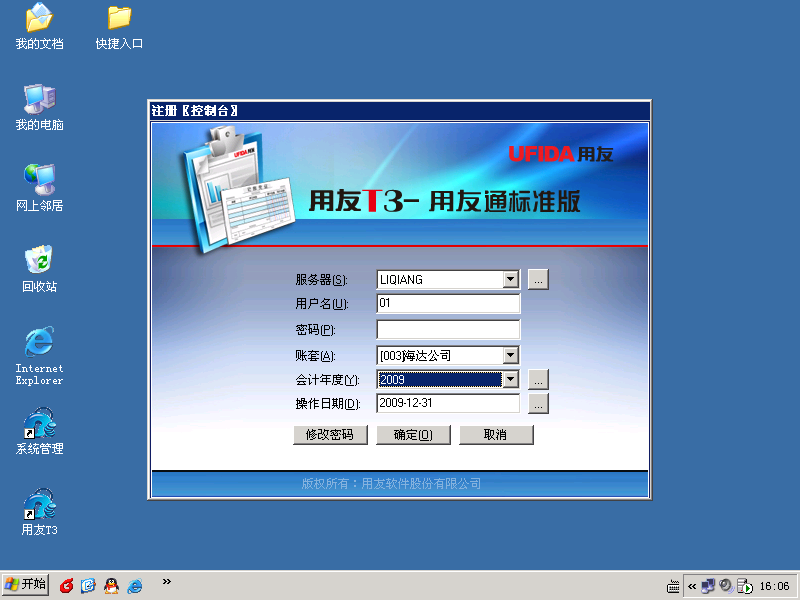The image size is (800, 600).
Task: Click the red quick-launch icon beside Start
Action: pyautogui.click(x=66, y=585)
